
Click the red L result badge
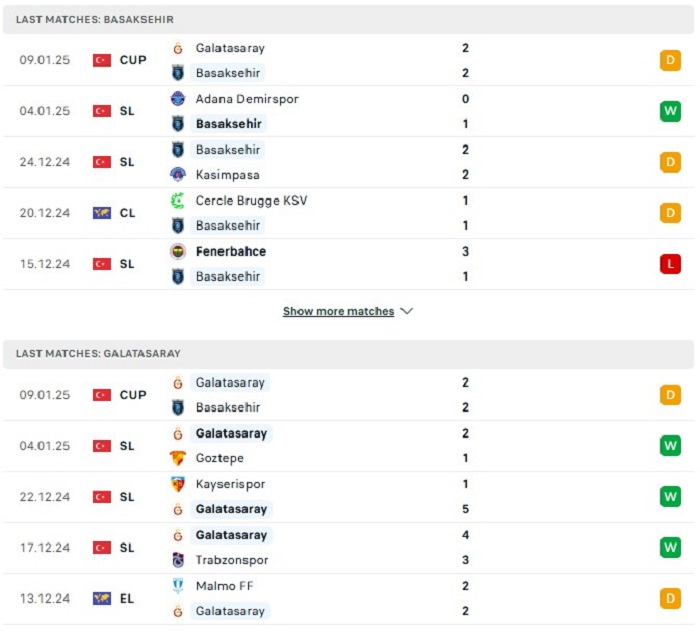(x=670, y=264)
